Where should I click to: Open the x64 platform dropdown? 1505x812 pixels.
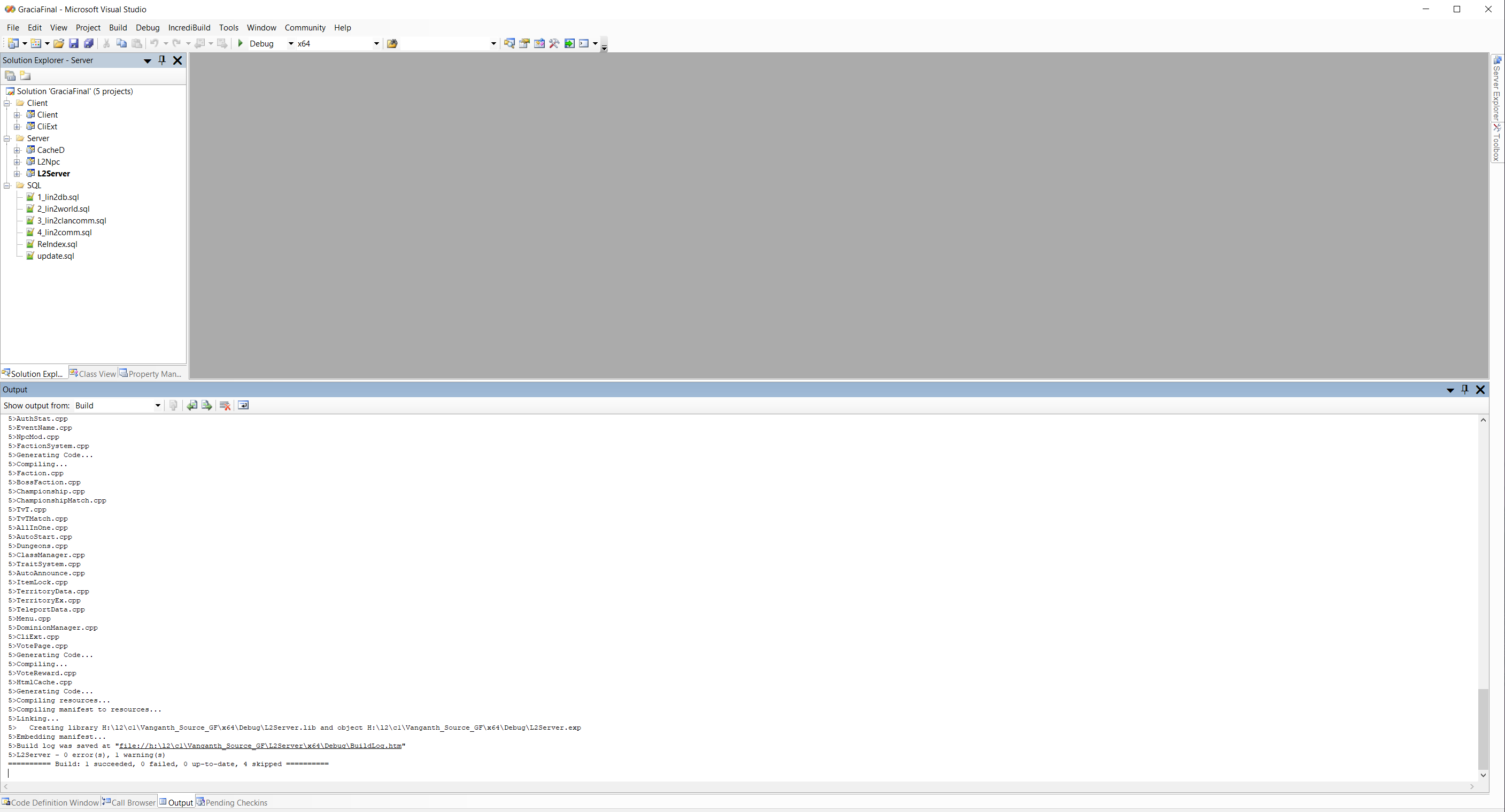376,43
